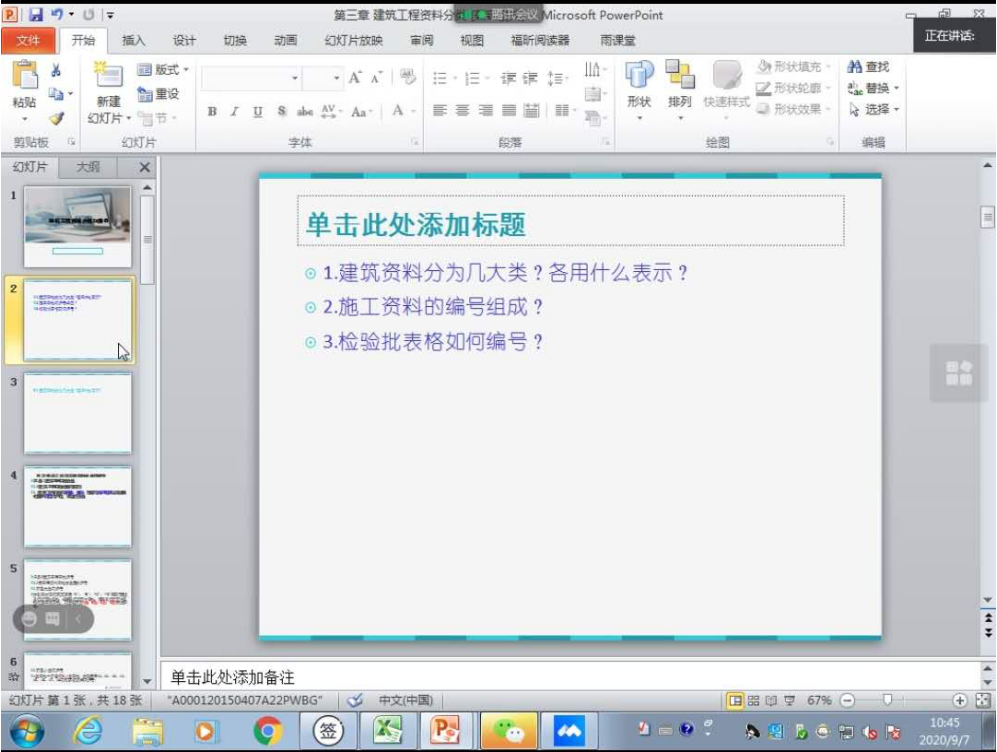
Task: Click the Cut scissors icon
Action: tap(56, 70)
